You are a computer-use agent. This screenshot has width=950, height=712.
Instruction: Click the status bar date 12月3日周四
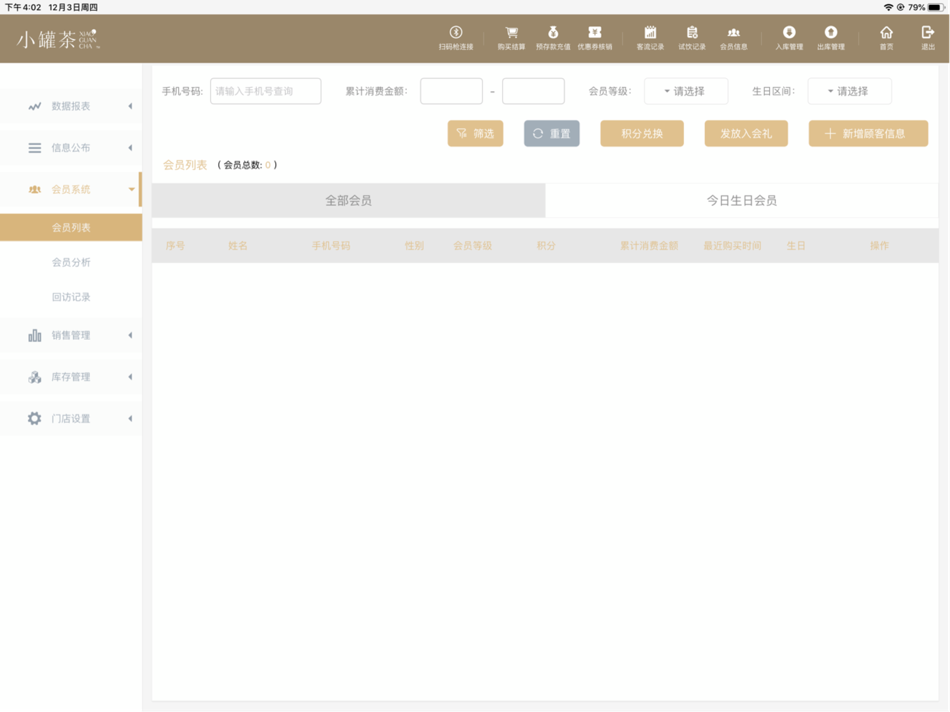(73, 7)
